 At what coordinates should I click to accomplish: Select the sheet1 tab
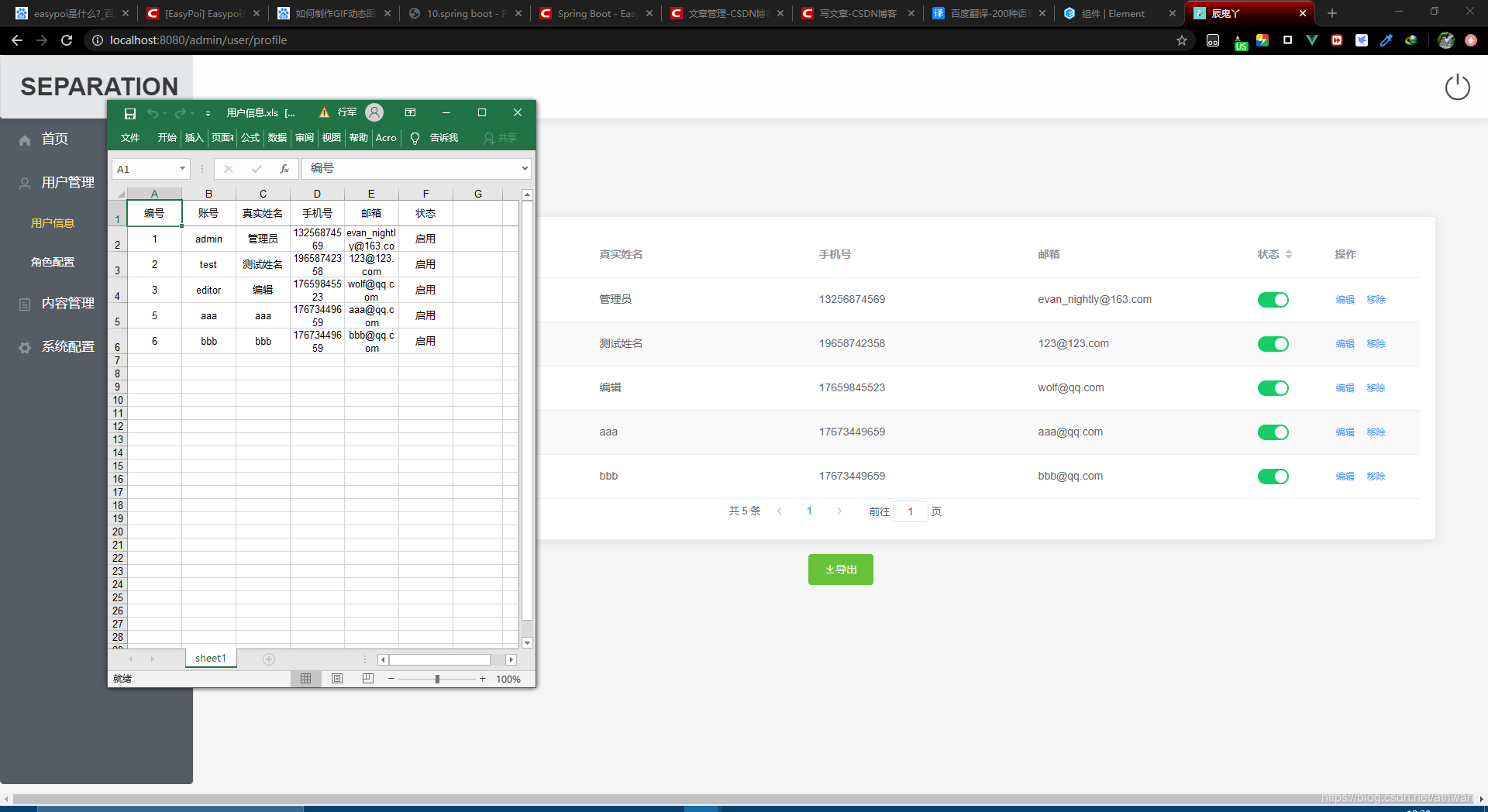211,659
